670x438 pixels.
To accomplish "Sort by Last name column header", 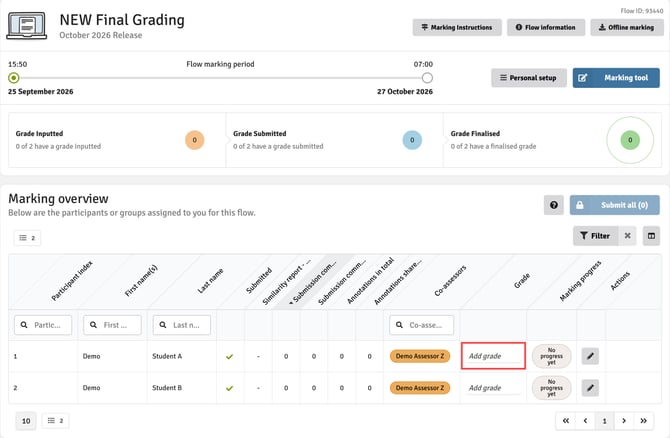I will 210,281.
